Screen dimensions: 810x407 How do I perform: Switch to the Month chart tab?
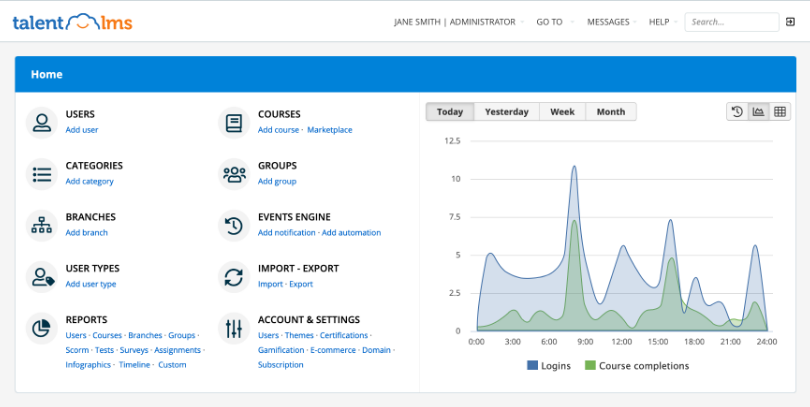click(611, 112)
